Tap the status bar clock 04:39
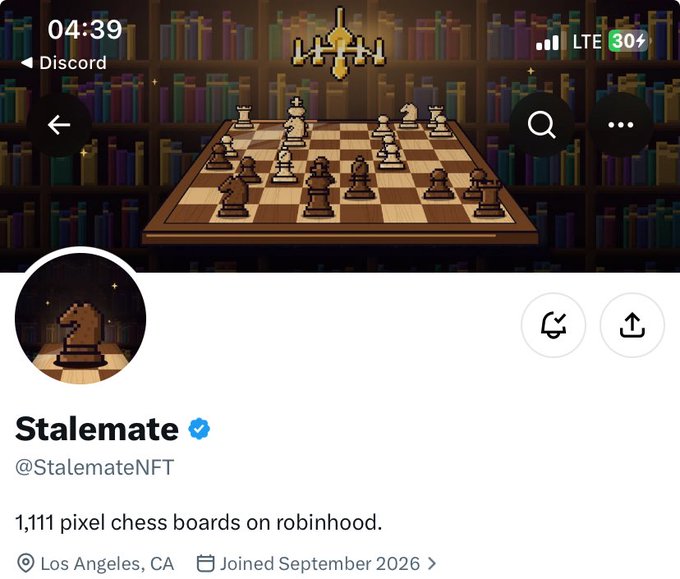The image size is (680, 579). pos(85,29)
